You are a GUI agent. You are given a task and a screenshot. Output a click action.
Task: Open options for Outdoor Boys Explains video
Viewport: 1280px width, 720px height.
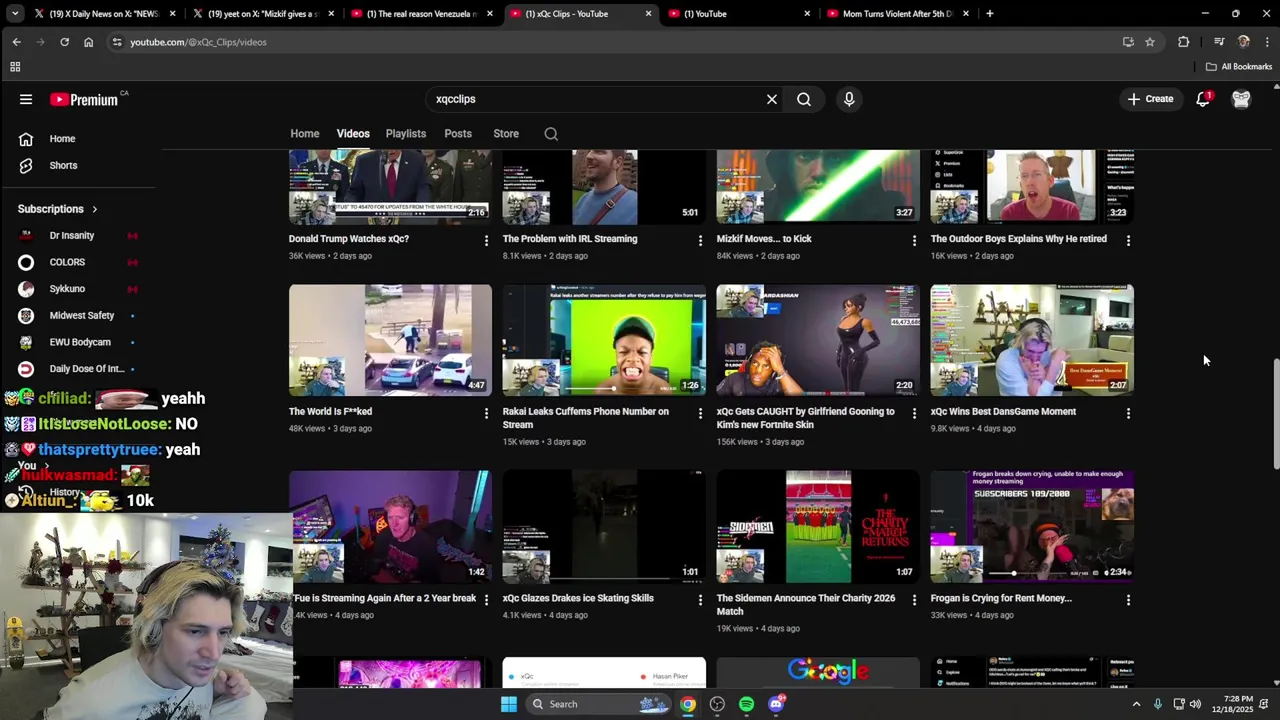pos(1128,240)
